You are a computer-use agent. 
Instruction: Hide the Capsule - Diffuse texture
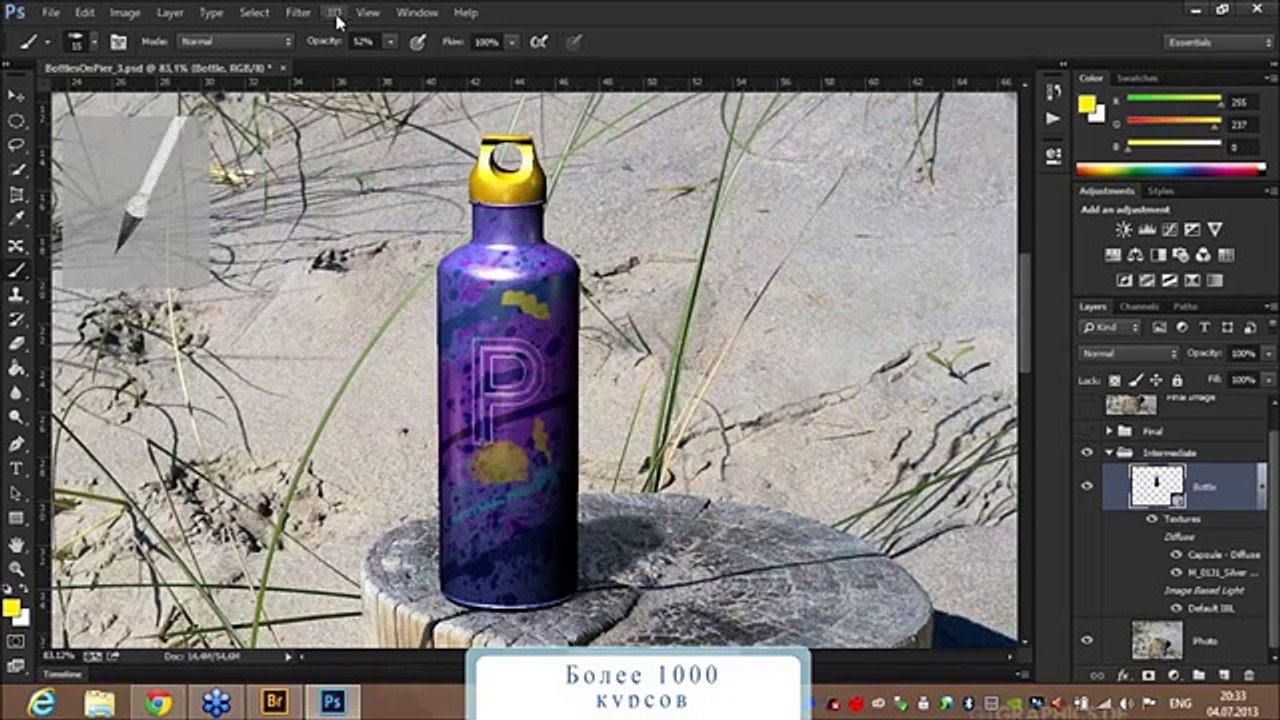[x=1176, y=554]
